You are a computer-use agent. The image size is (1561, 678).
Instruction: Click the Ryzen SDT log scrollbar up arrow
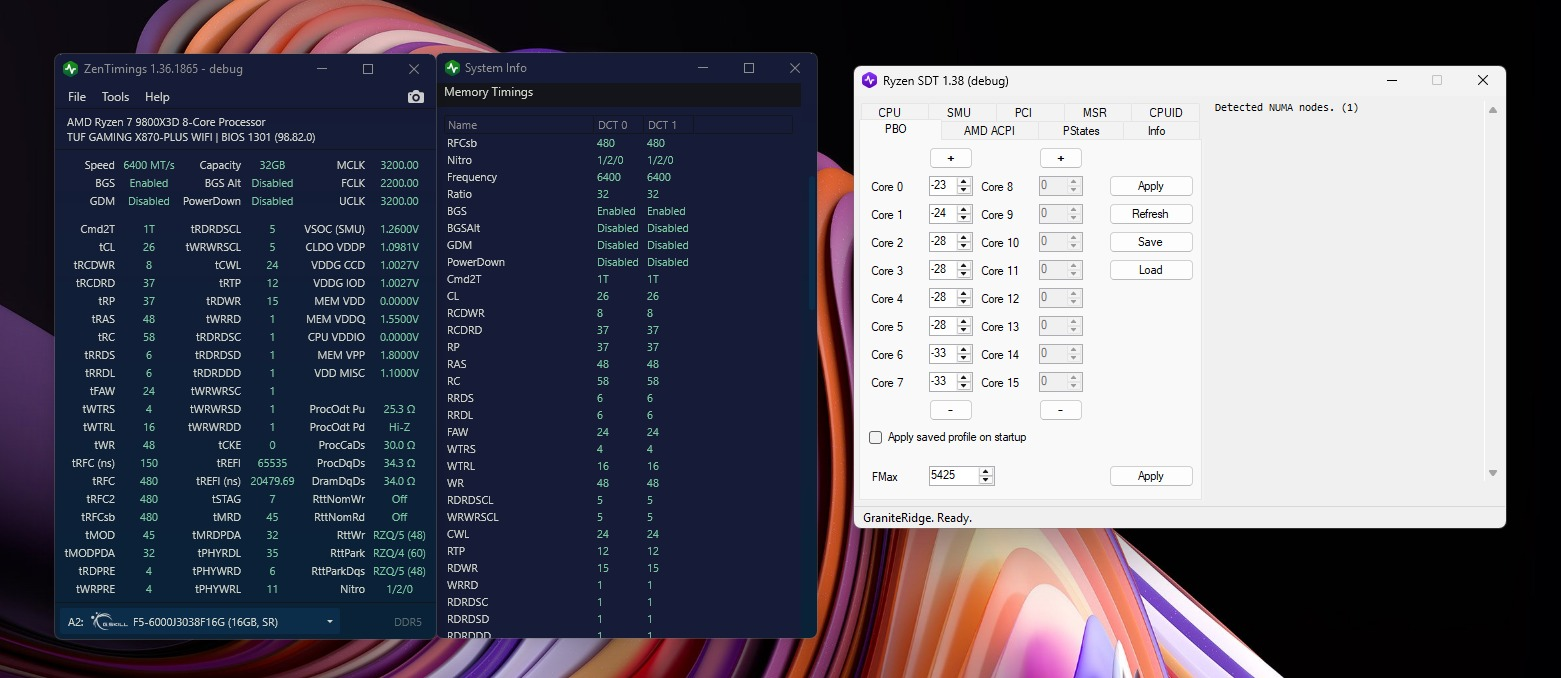pyautogui.click(x=1493, y=111)
